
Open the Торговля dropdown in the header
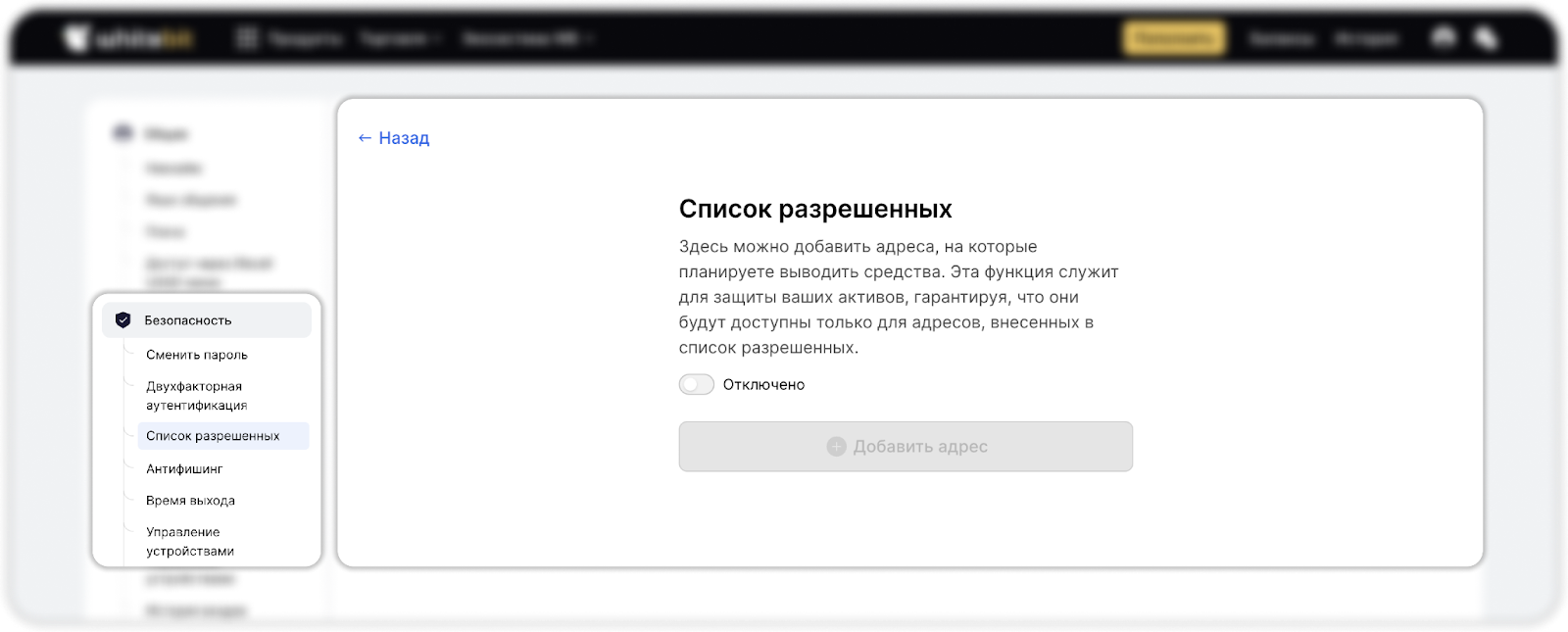[401, 39]
